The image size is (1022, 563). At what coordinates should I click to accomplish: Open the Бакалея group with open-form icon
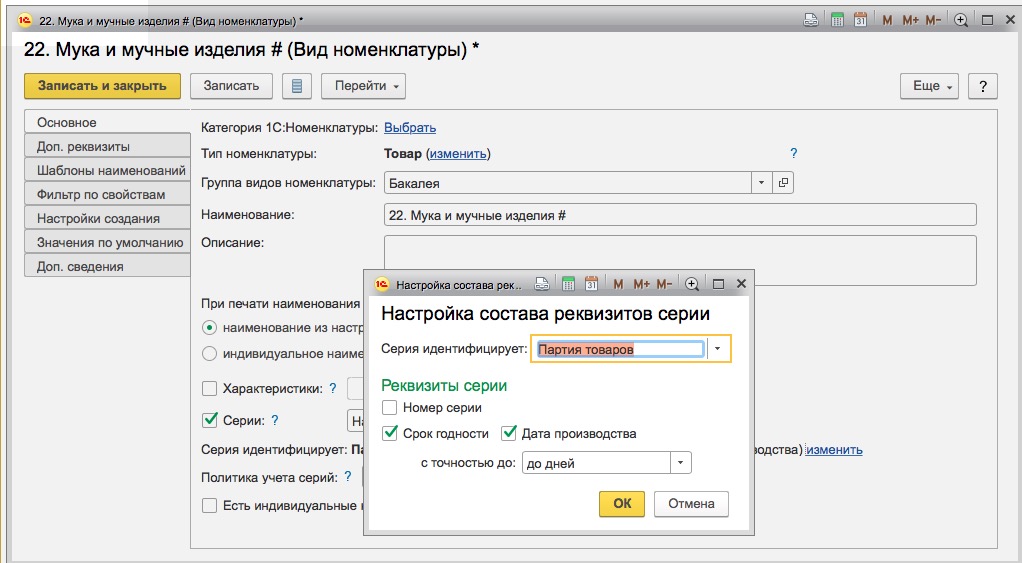(x=783, y=183)
